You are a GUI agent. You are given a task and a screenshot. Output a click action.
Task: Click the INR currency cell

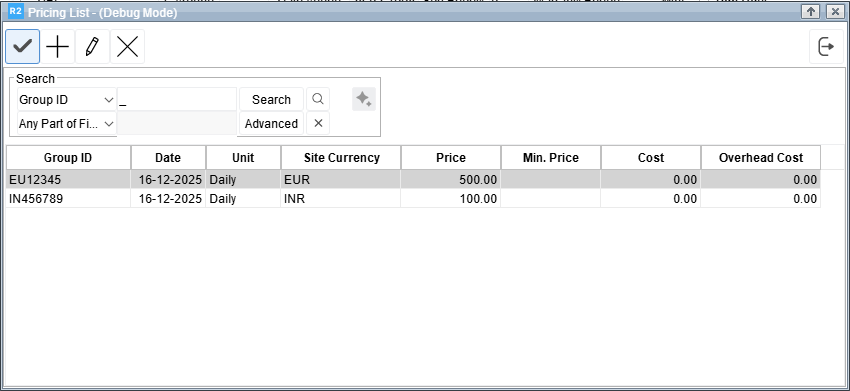[x=341, y=198]
